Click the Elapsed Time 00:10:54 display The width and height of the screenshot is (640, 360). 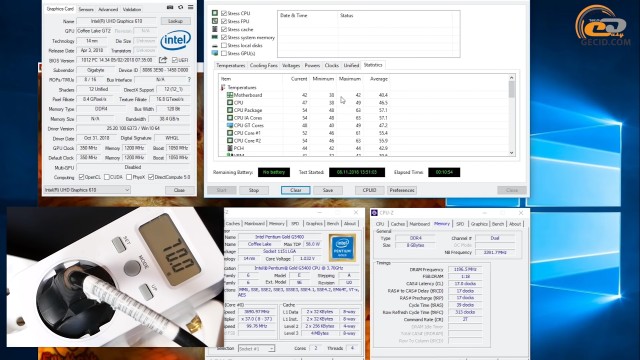(444, 172)
